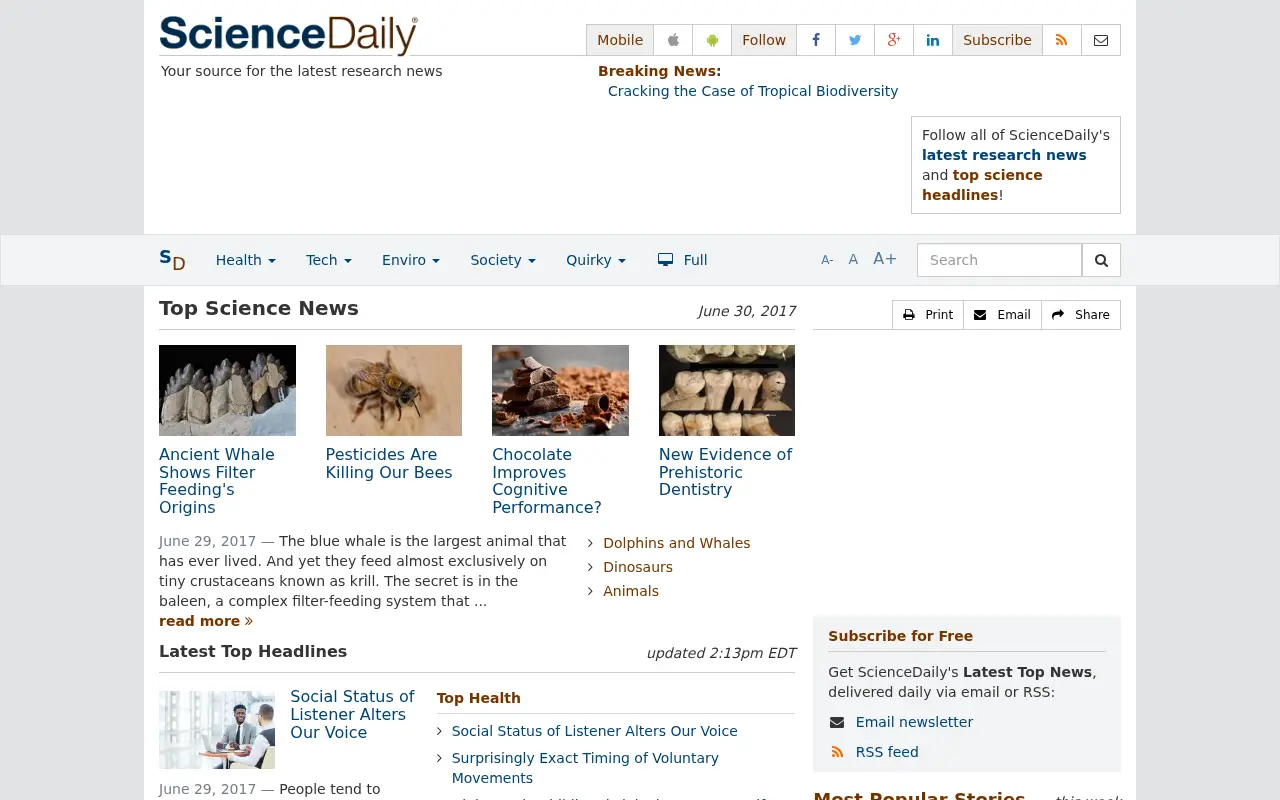Image resolution: width=1280 pixels, height=800 pixels.
Task: Click read more on the whale story
Action: tap(206, 621)
